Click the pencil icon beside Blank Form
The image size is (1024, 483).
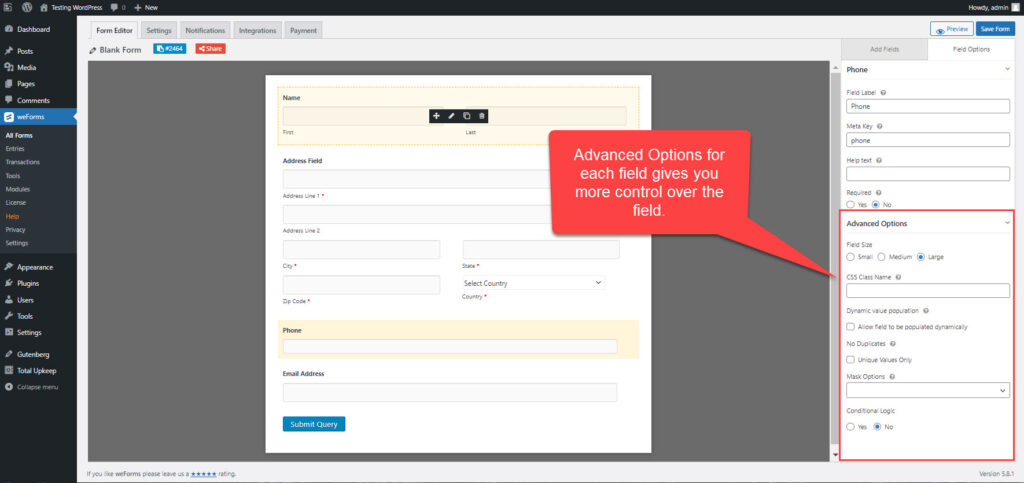click(93, 50)
